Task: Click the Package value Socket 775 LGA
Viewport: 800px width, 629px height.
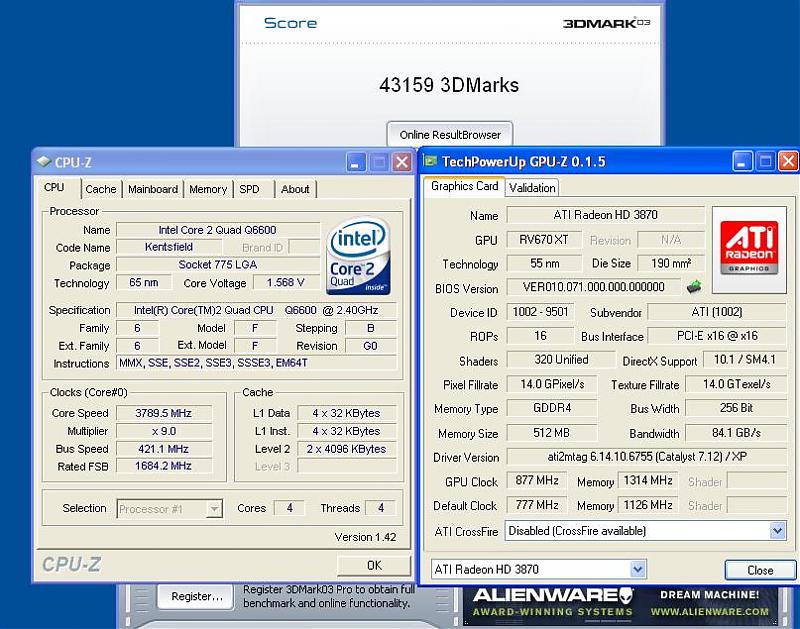Action: (x=218, y=265)
